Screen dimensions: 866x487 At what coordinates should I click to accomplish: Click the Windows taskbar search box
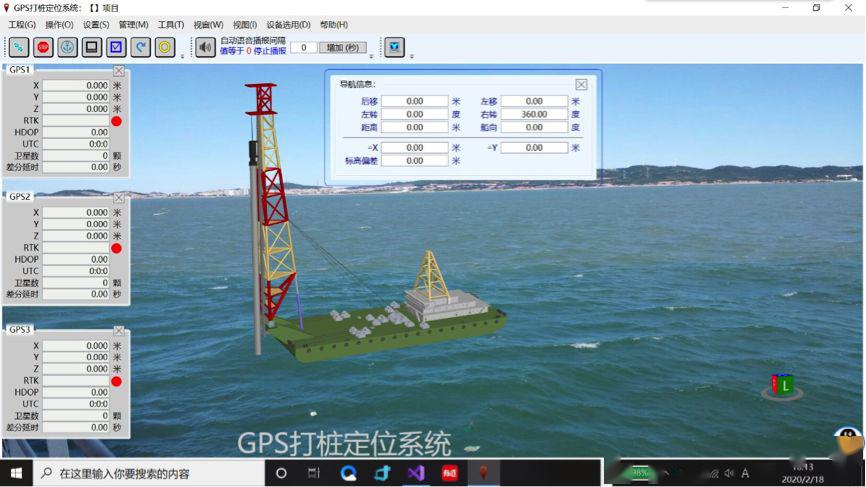coord(149,473)
